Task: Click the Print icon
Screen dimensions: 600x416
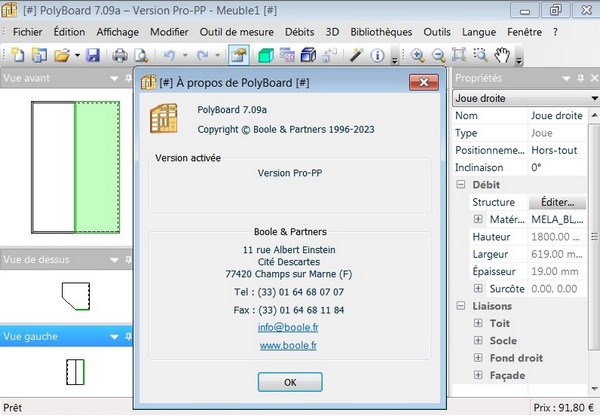Action: (120, 55)
